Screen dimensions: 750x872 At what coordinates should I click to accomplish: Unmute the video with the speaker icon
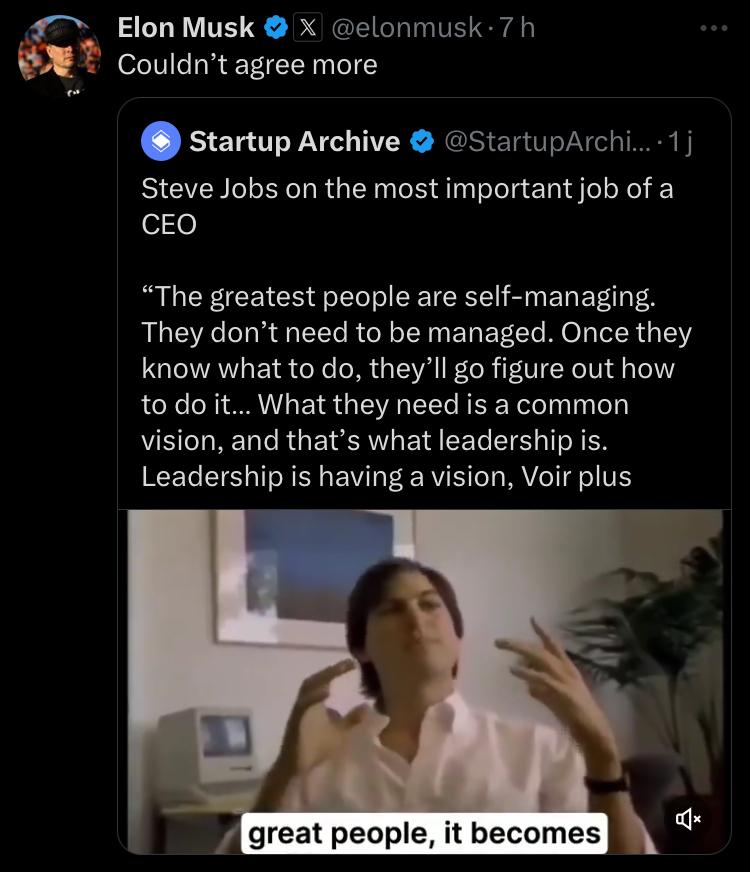click(689, 819)
